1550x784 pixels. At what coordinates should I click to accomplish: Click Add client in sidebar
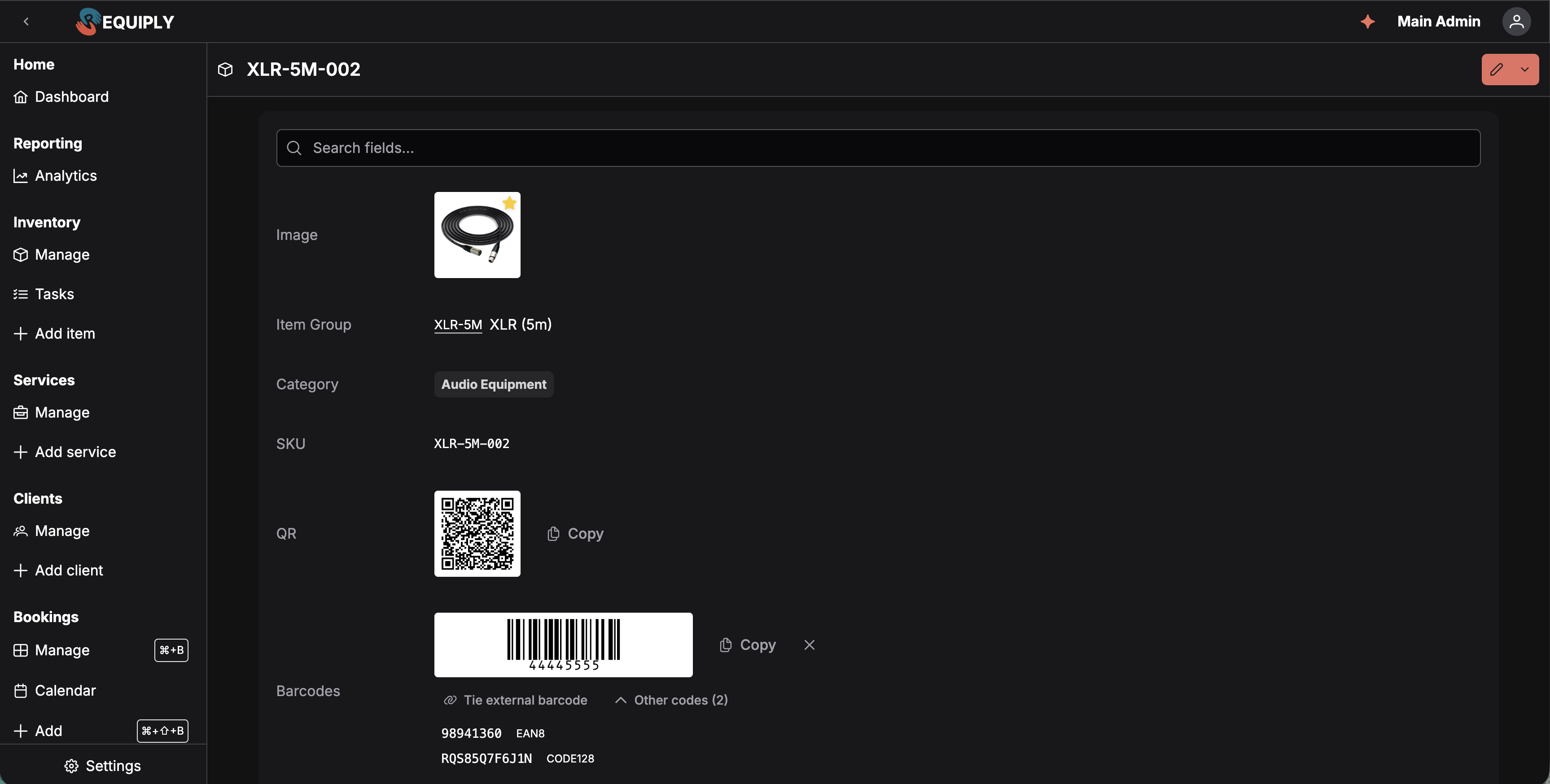(x=58, y=571)
